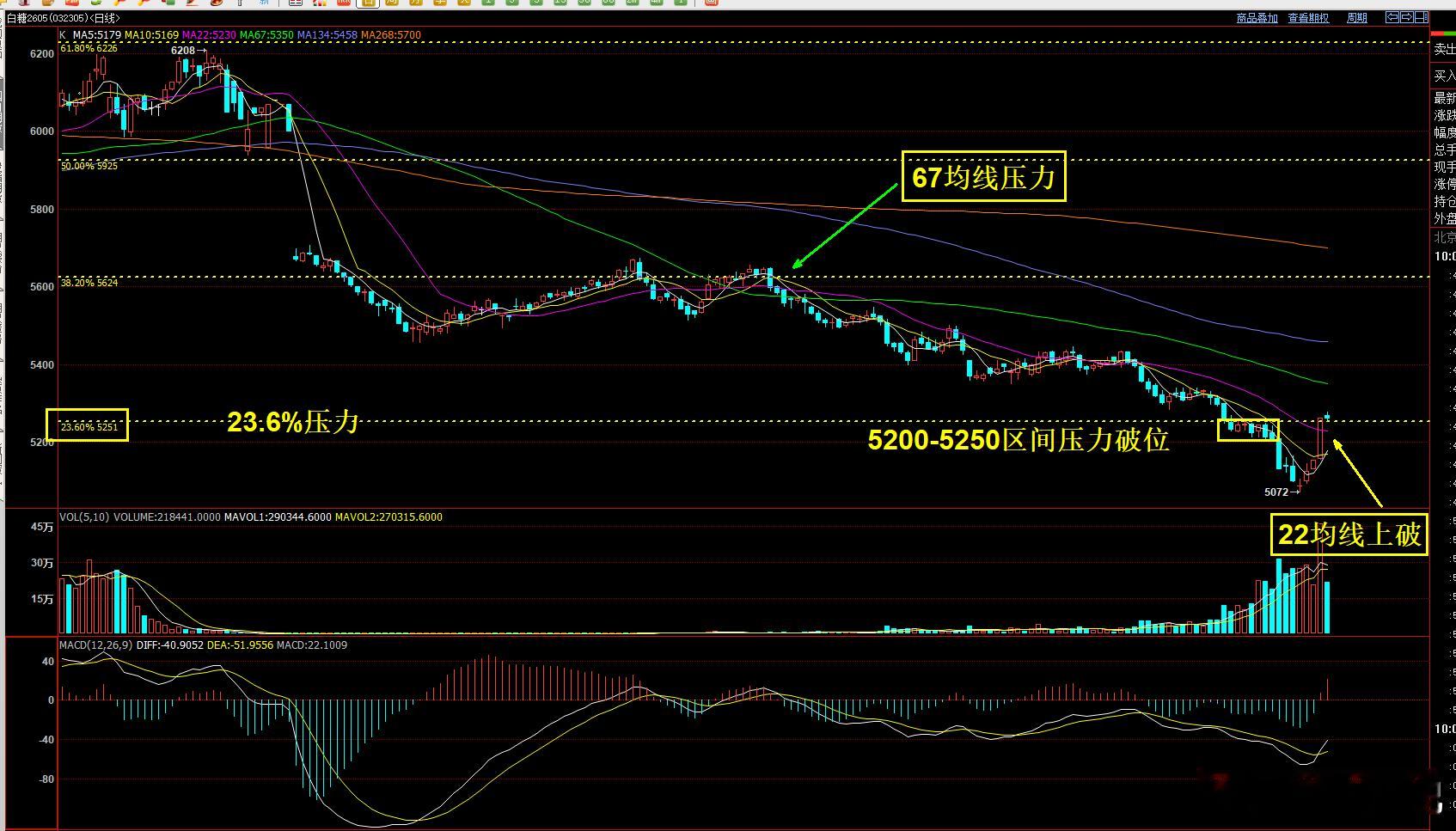Viewport: 1456px width, 831px height.
Task: Click the 5600 price axis value
Action: 42,287
